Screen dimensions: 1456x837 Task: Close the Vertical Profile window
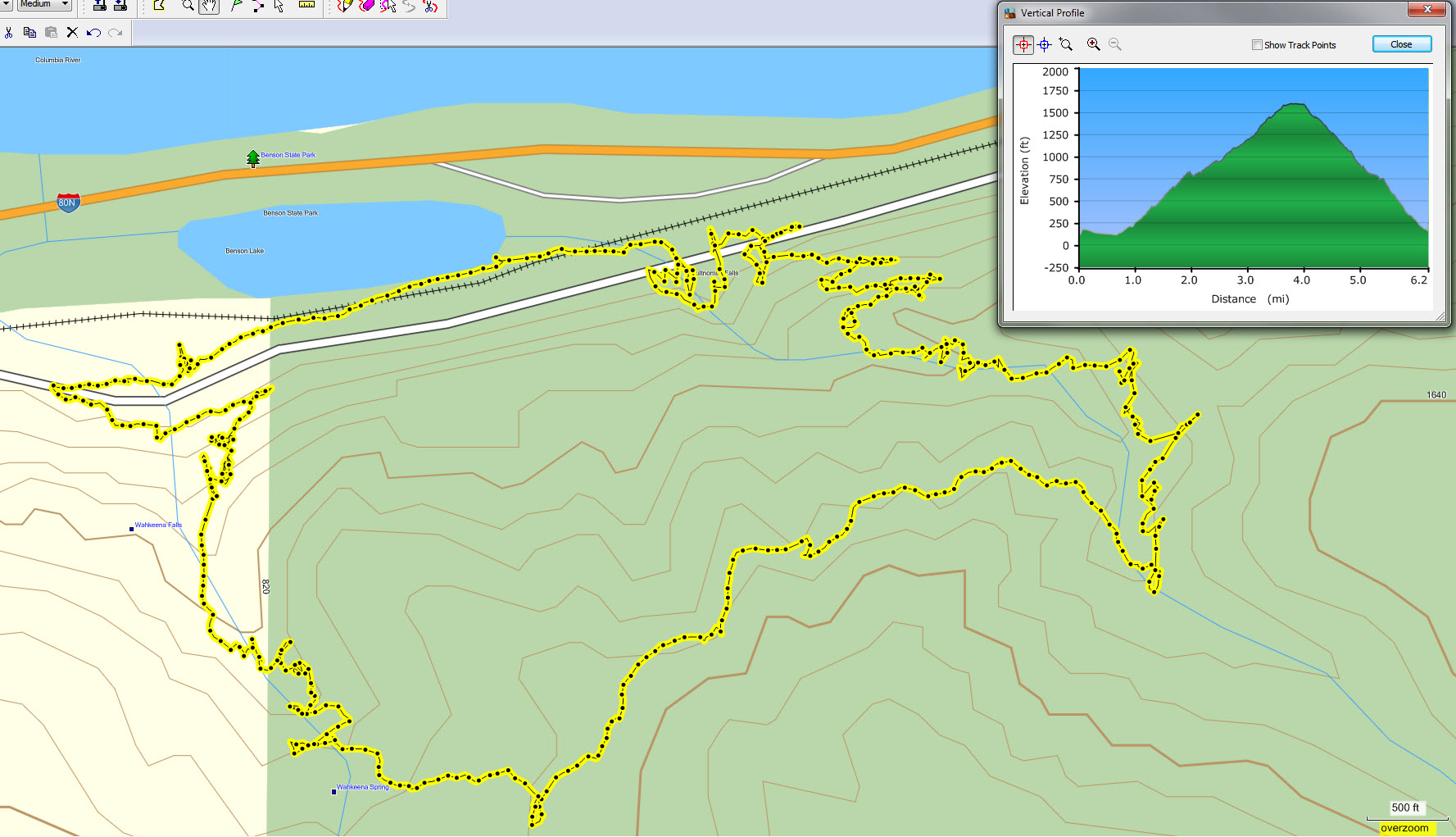click(1401, 44)
